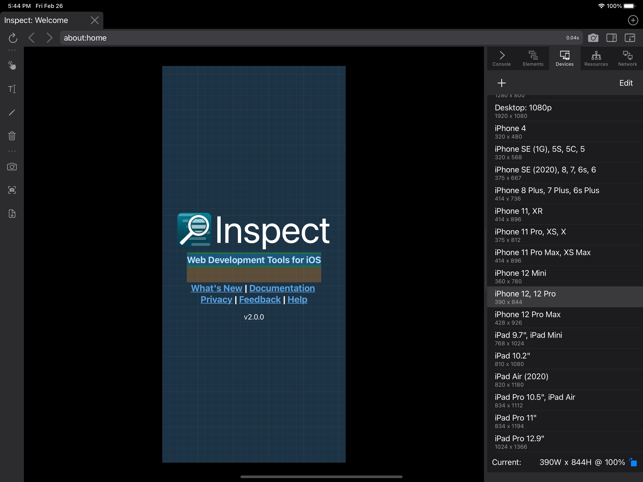Click the left sidebar camera capture icon

pos(12,167)
